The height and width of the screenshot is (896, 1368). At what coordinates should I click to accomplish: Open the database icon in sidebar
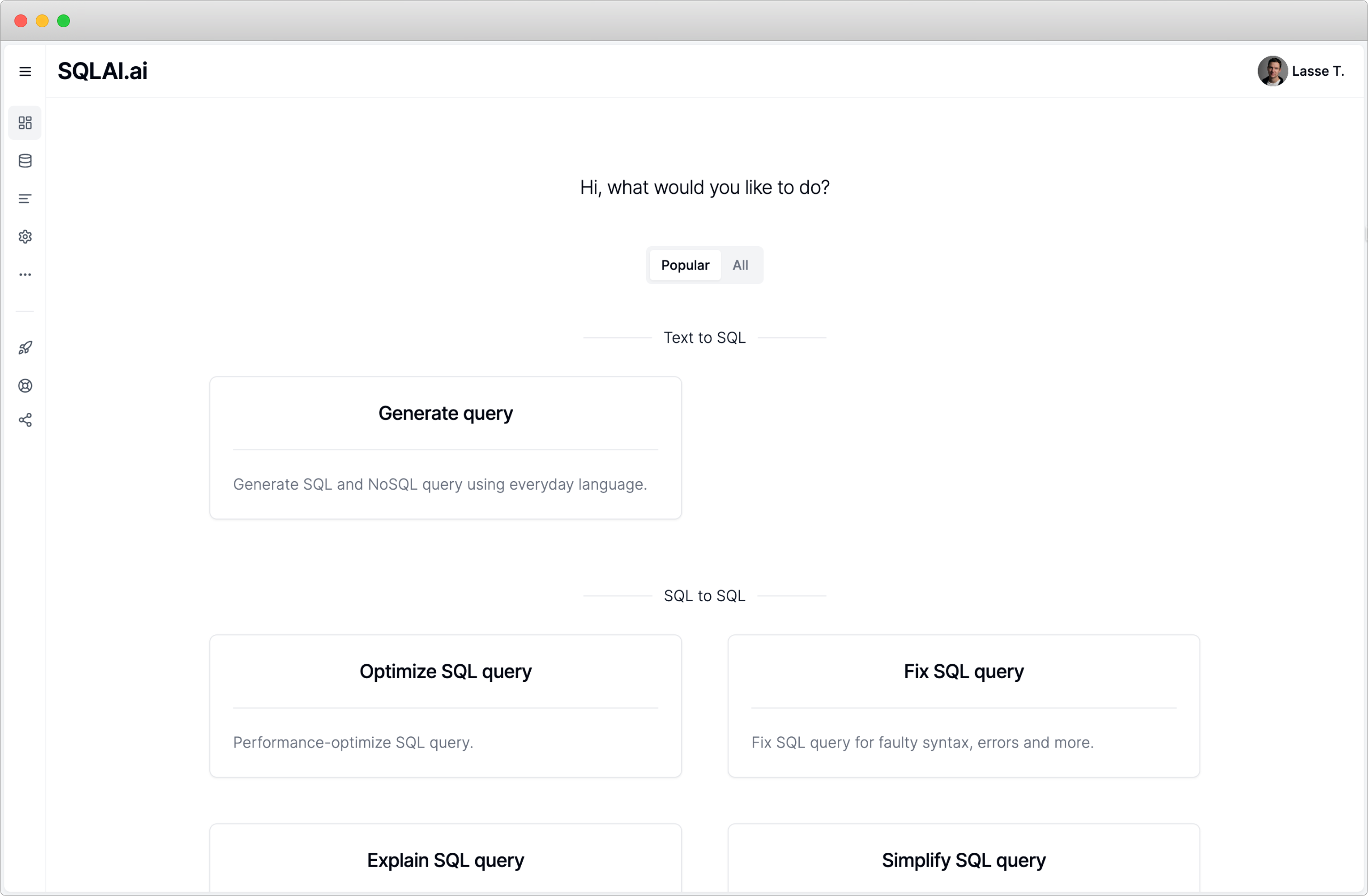(25, 161)
